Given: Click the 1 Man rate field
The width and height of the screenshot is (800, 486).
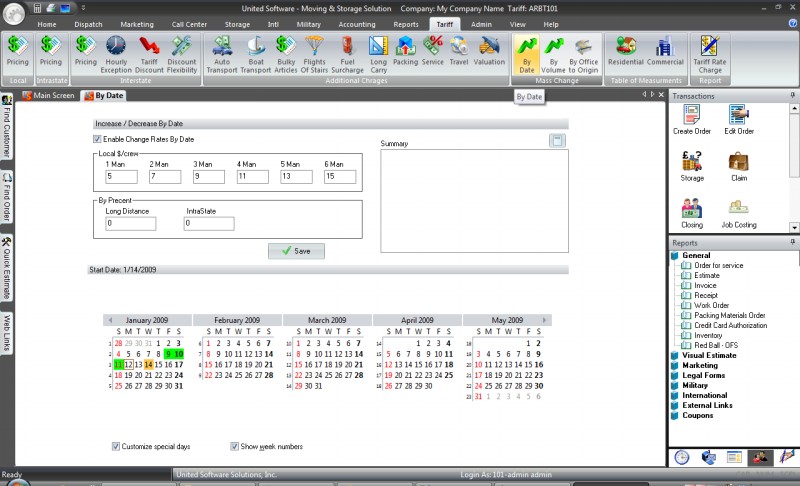Looking at the screenshot, I should coord(121,176).
